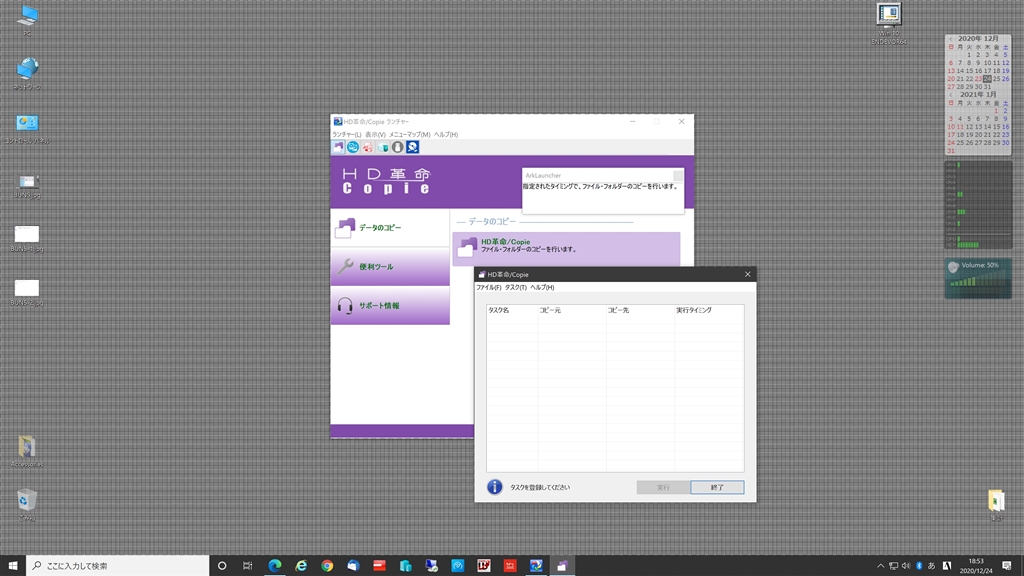Viewport: 1024px width, 576px height.
Task: Open Google Chrome from taskbar
Action: pos(327,566)
